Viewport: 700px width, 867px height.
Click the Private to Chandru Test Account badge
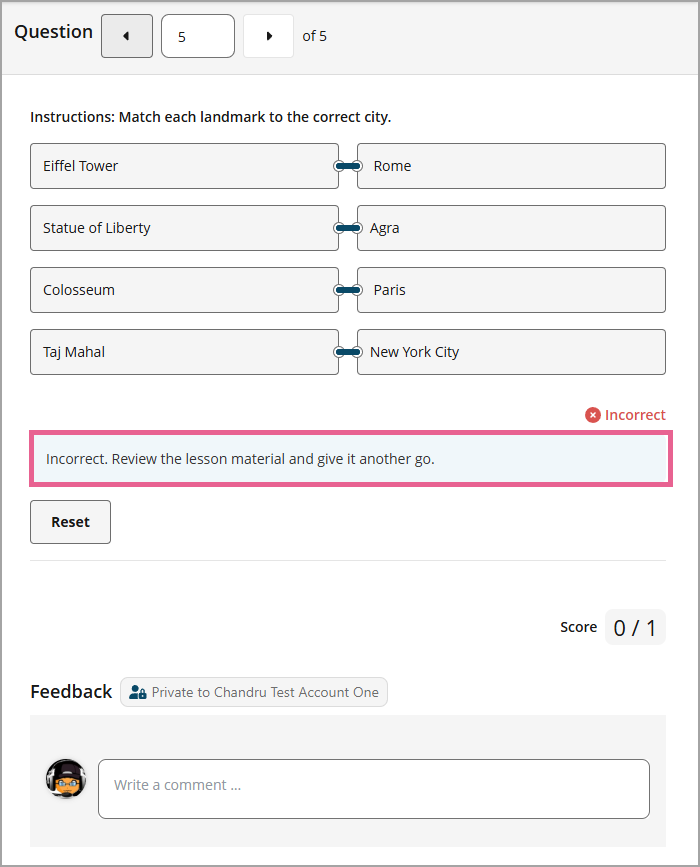(x=254, y=692)
